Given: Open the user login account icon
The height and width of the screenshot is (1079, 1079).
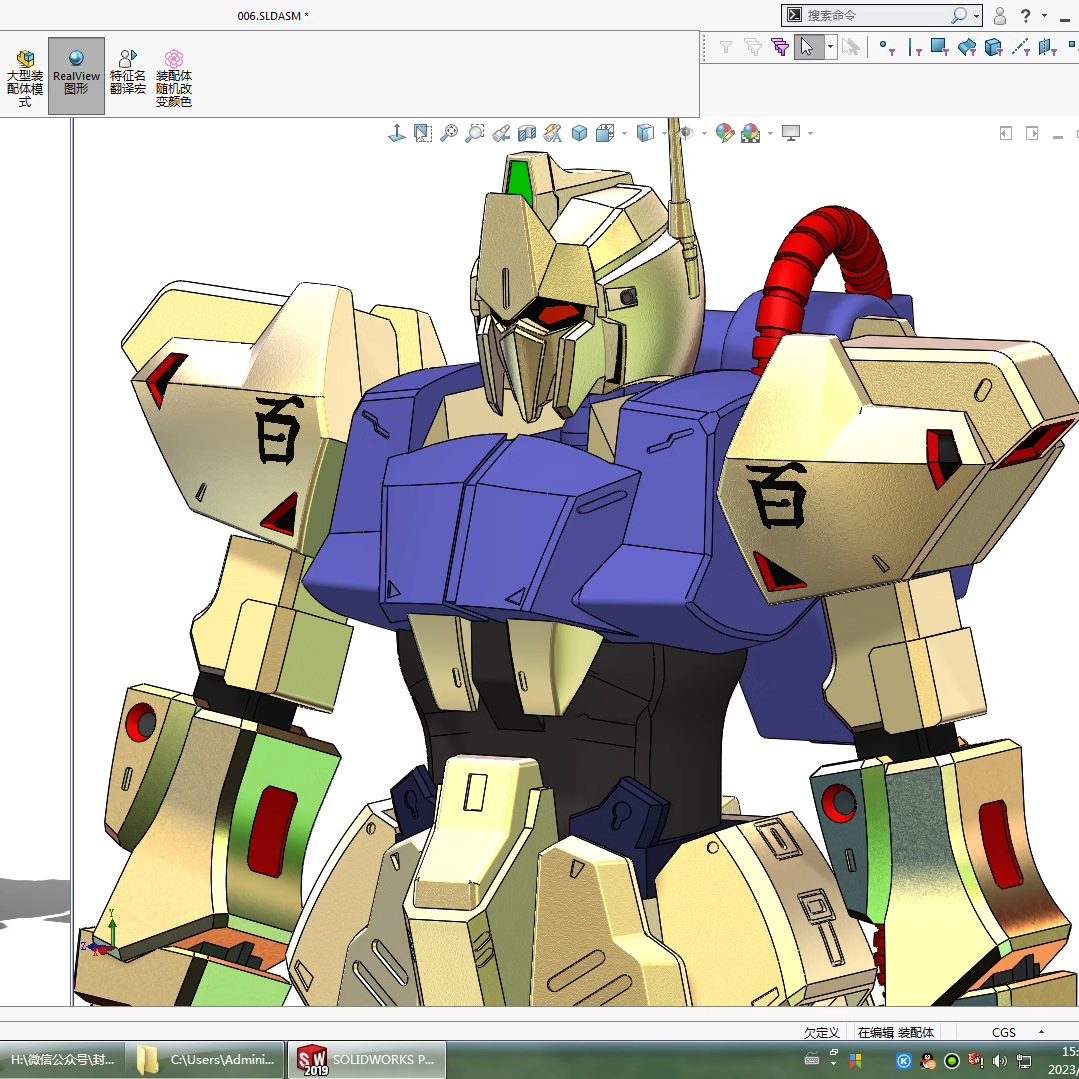Looking at the screenshot, I should tap(1000, 15).
